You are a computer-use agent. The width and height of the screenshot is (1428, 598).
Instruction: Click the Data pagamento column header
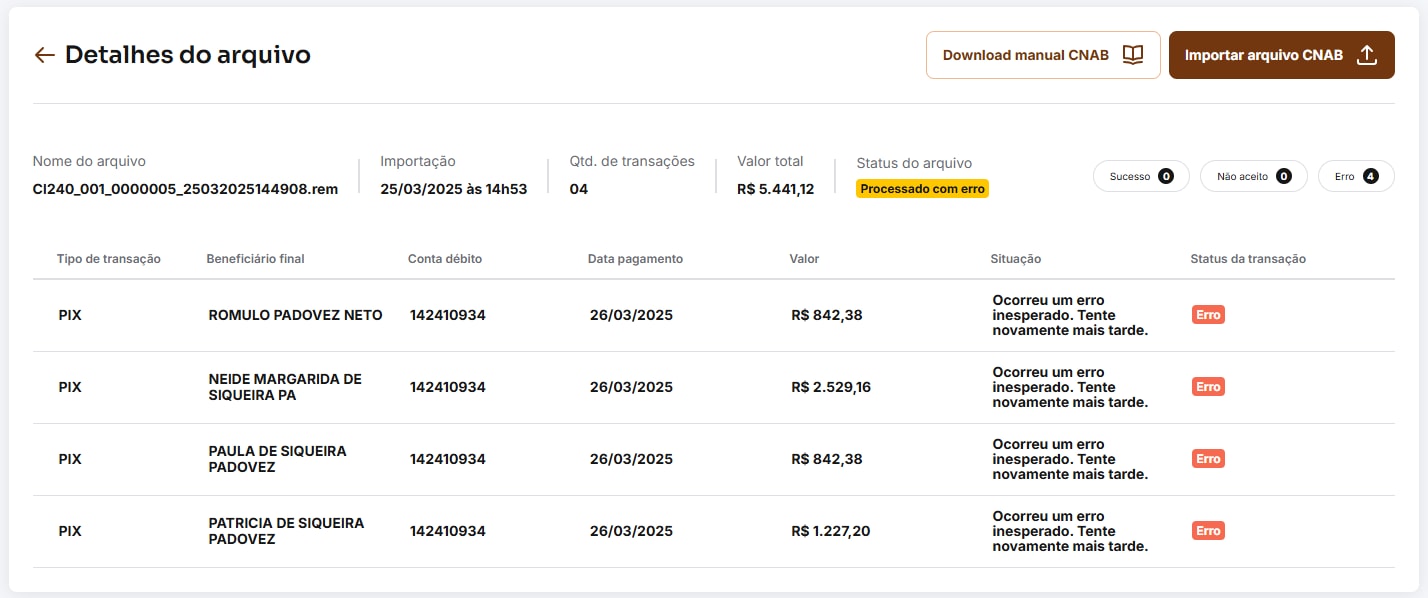tap(635, 259)
